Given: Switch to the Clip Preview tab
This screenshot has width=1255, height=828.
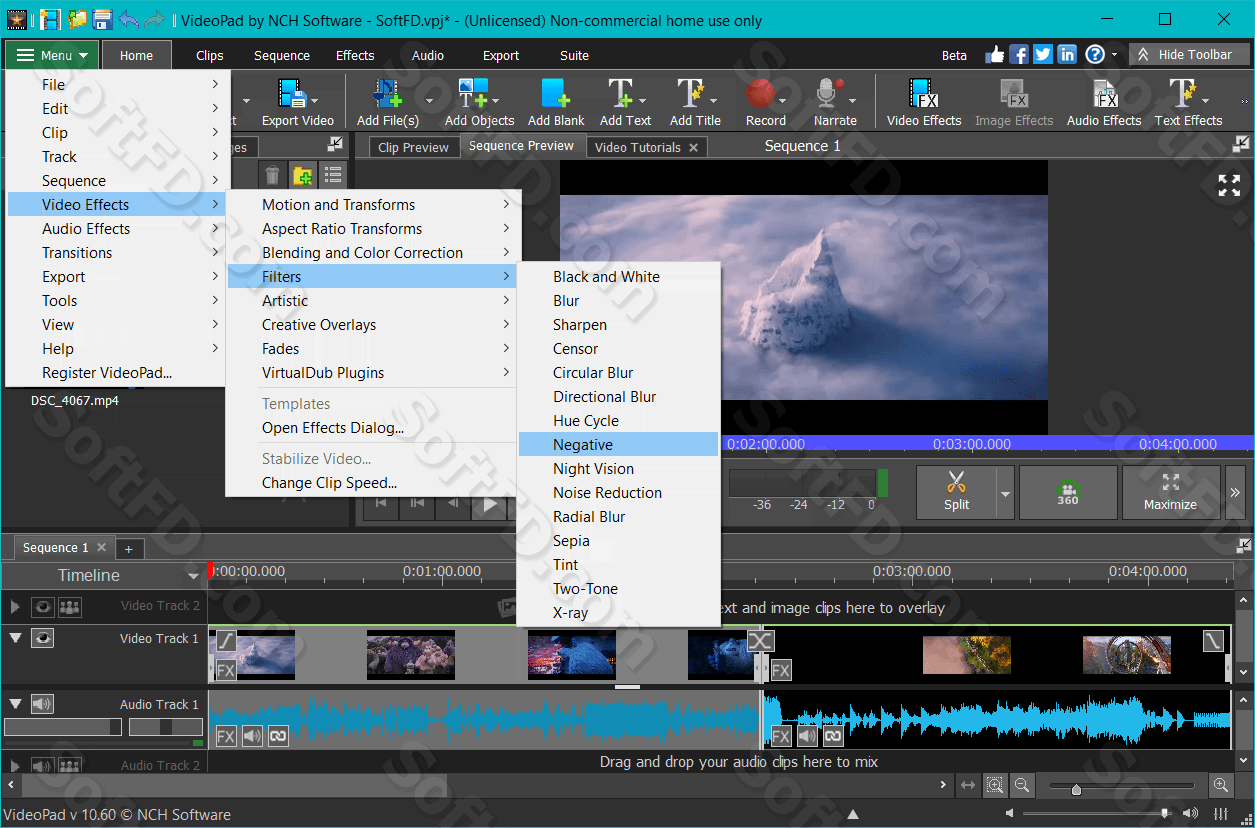Looking at the screenshot, I should point(413,147).
